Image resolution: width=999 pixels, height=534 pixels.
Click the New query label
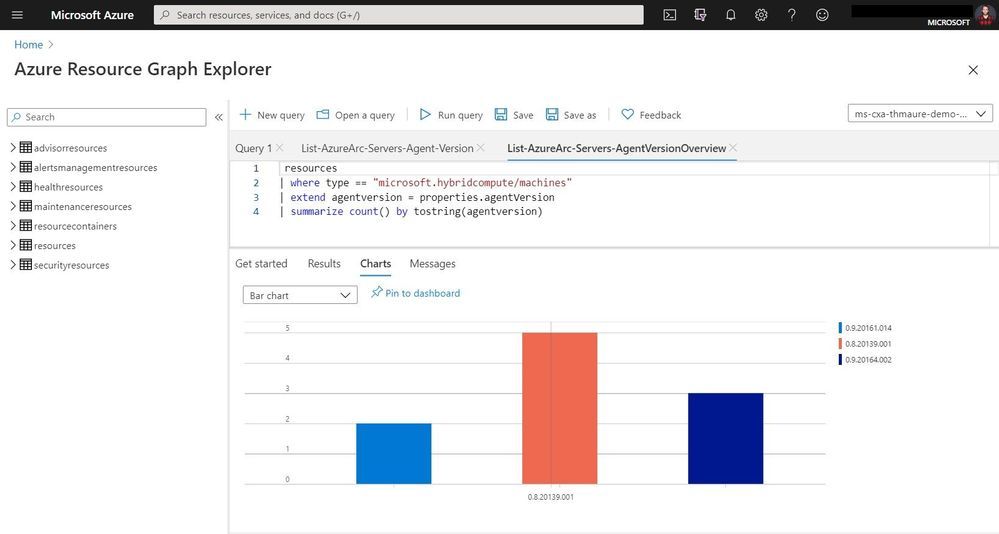coord(281,115)
